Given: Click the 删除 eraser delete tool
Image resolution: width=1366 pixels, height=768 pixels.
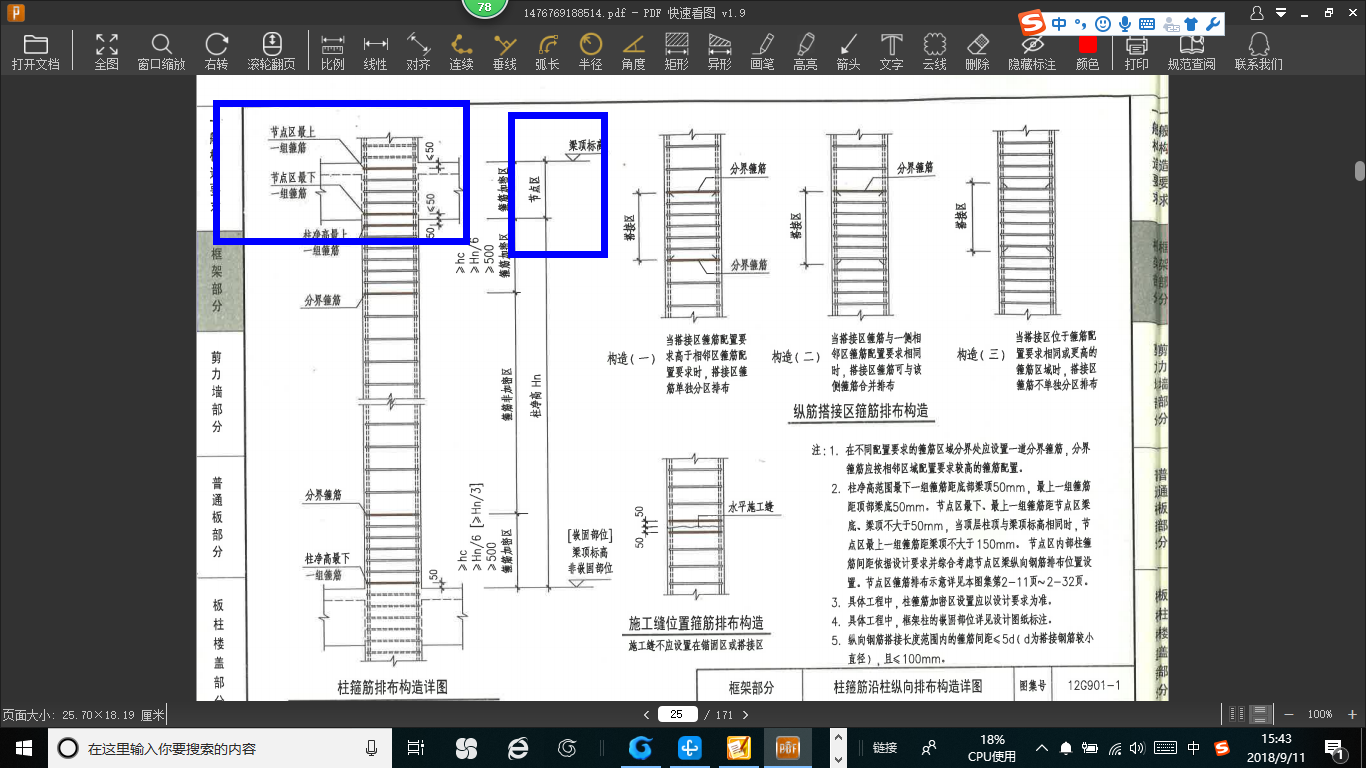Looking at the screenshot, I should [x=977, y=52].
